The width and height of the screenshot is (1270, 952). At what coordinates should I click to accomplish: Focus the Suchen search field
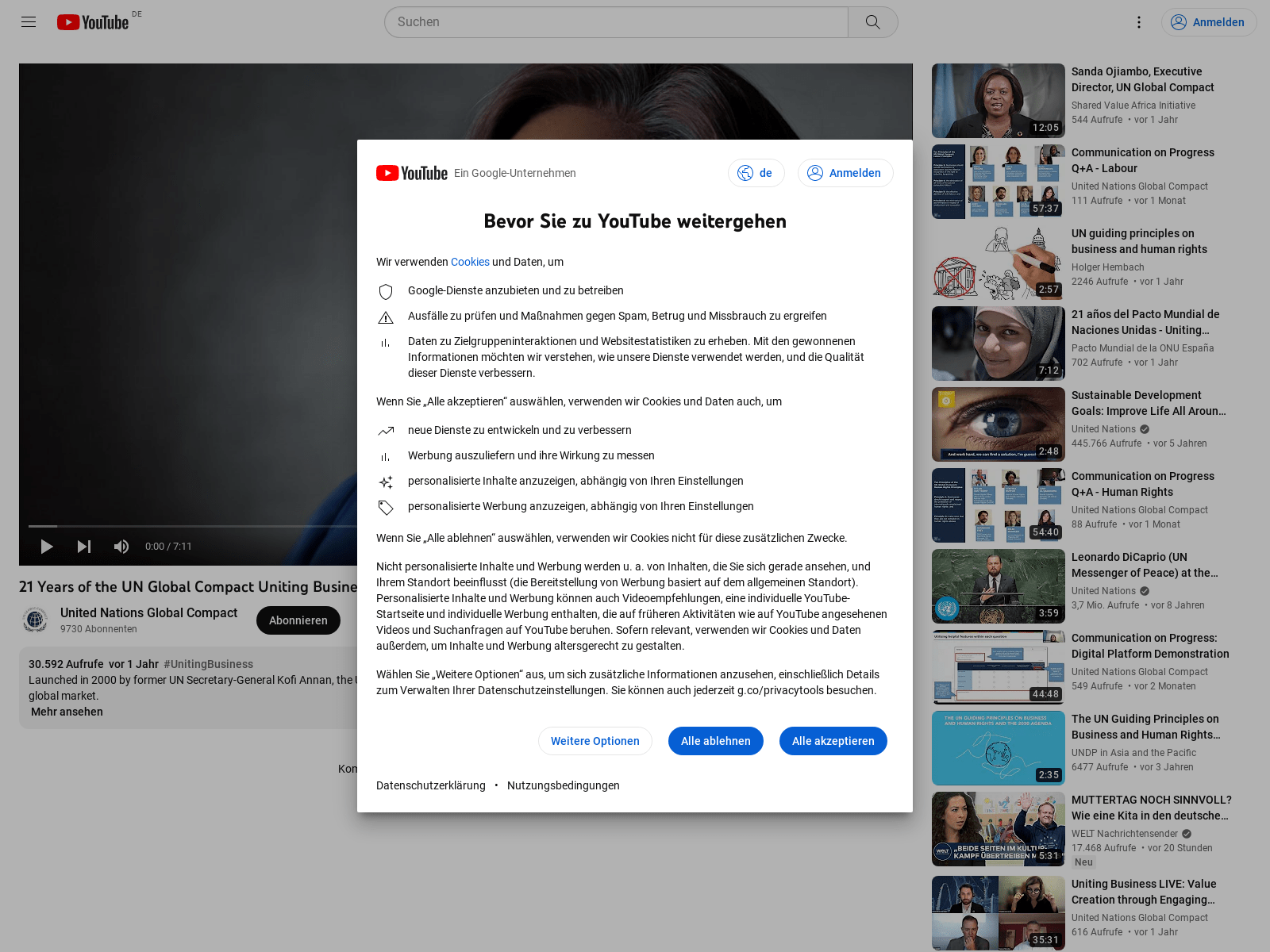617,22
